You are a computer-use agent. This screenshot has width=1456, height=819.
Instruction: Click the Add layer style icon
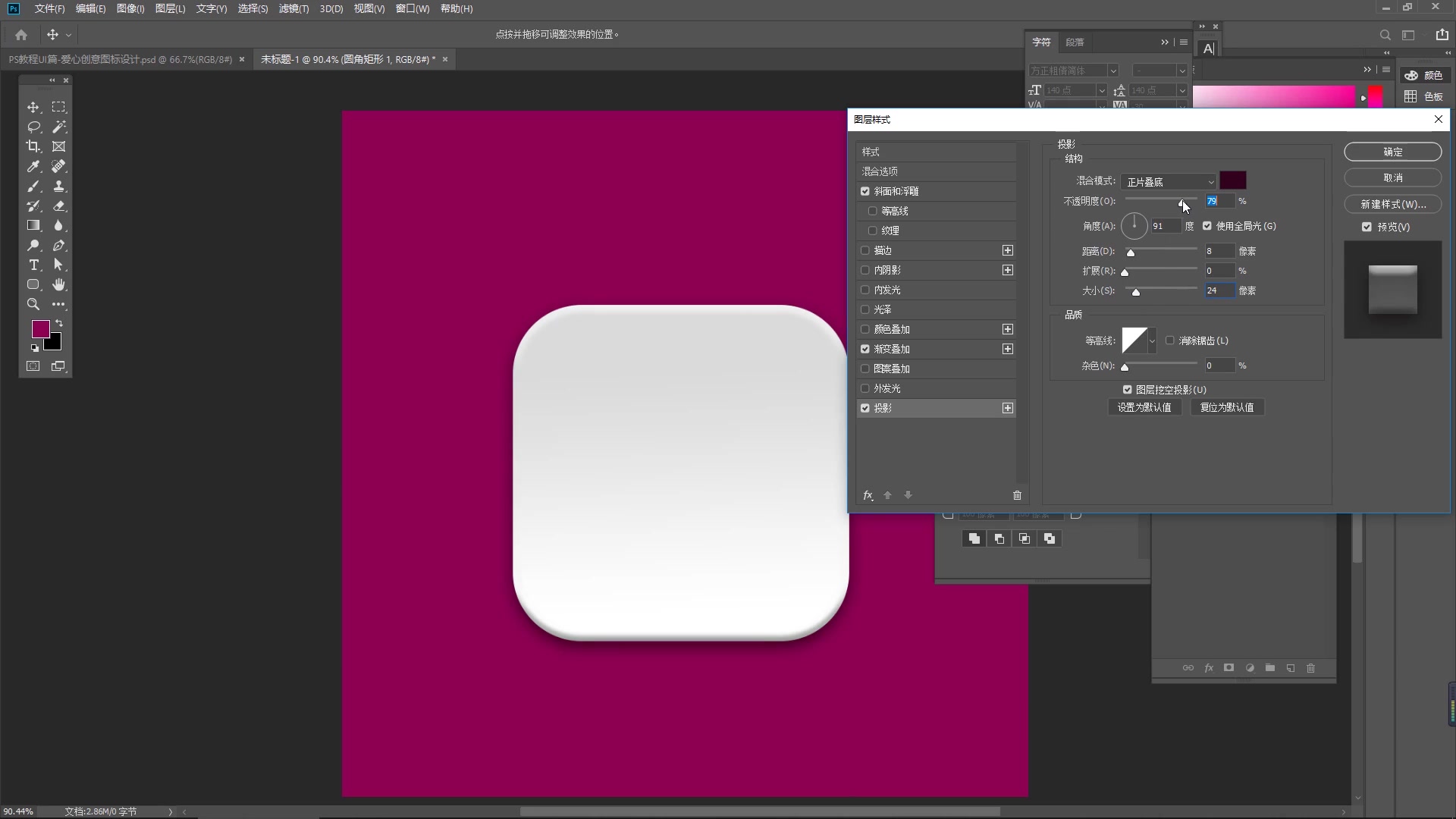[x=1209, y=668]
